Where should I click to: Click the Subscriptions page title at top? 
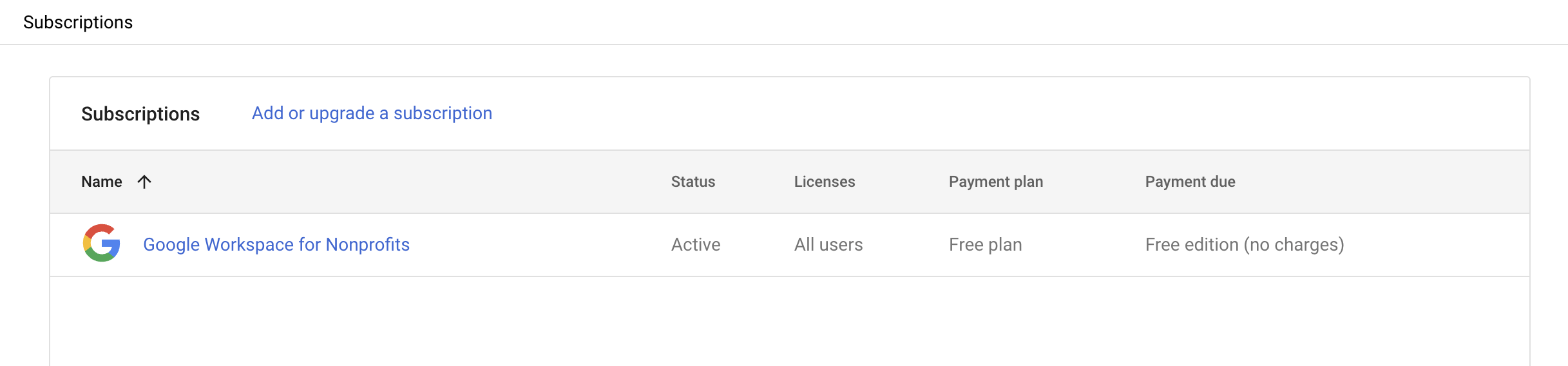coord(78,23)
